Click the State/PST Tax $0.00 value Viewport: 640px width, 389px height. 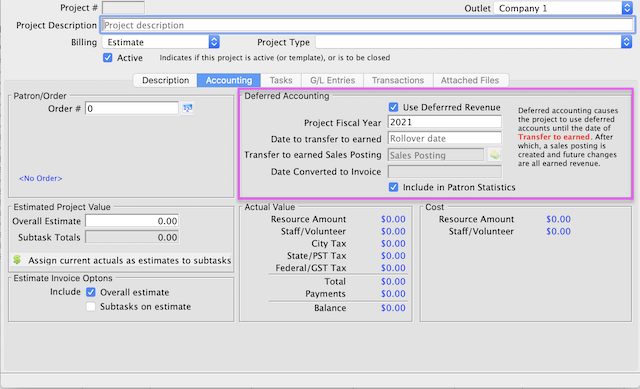(393, 256)
